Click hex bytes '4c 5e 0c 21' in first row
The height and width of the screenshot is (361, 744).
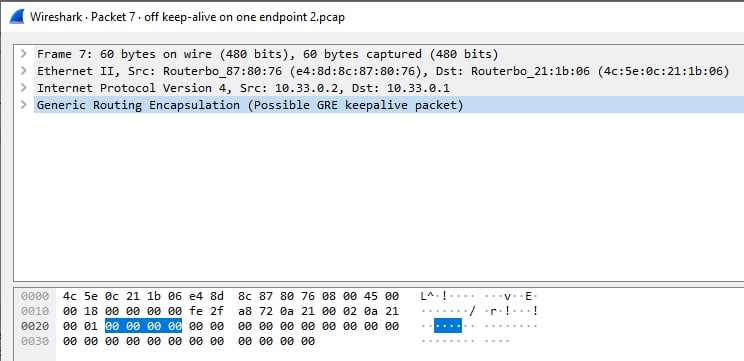101,296
